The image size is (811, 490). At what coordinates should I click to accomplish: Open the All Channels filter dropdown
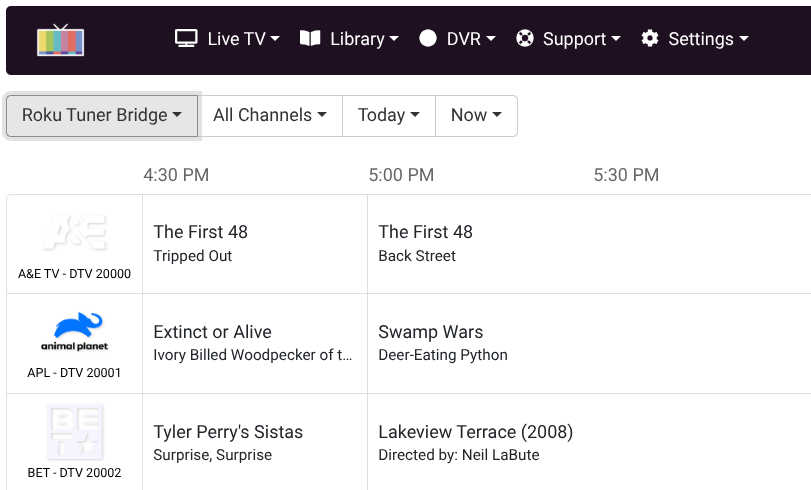click(270, 116)
